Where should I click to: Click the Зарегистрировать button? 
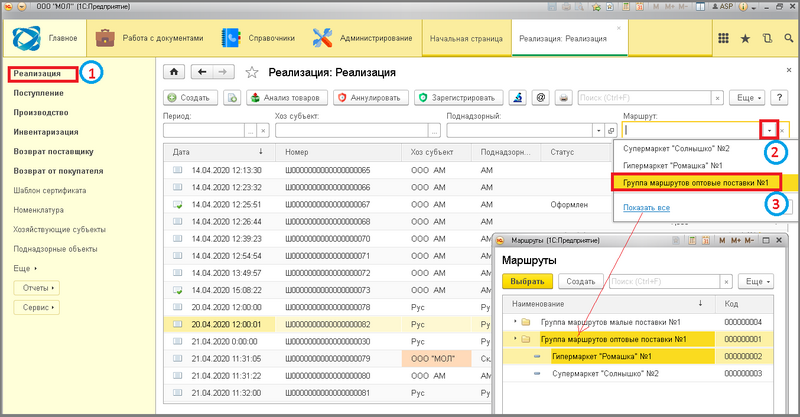click(x=459, y=97)
